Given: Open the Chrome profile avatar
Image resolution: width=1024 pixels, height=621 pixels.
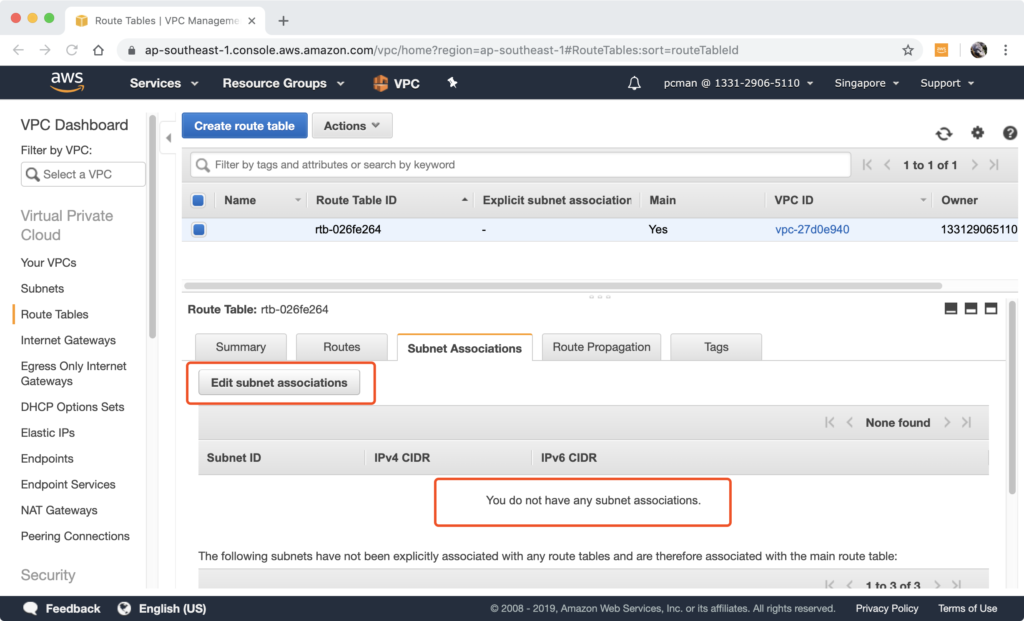Looking at the screenshot, I should 978,50.
